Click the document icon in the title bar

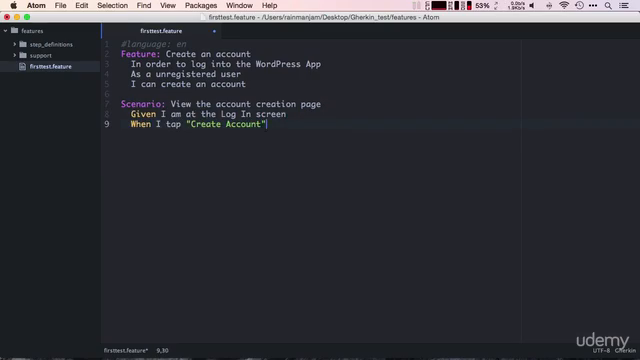[x=203, y=17]
